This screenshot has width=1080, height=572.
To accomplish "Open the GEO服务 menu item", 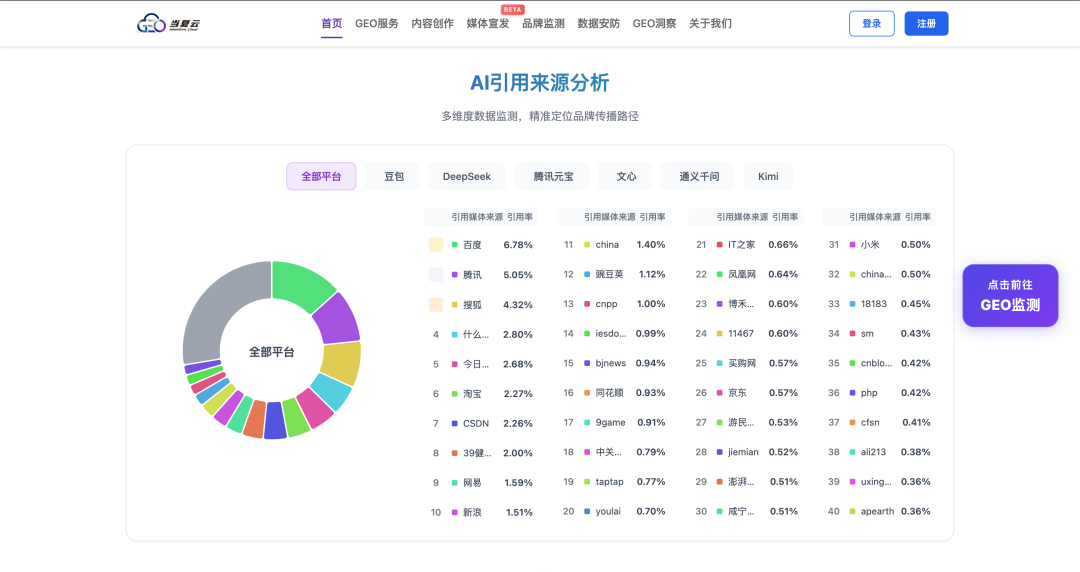I will click(x=377, y=23).
